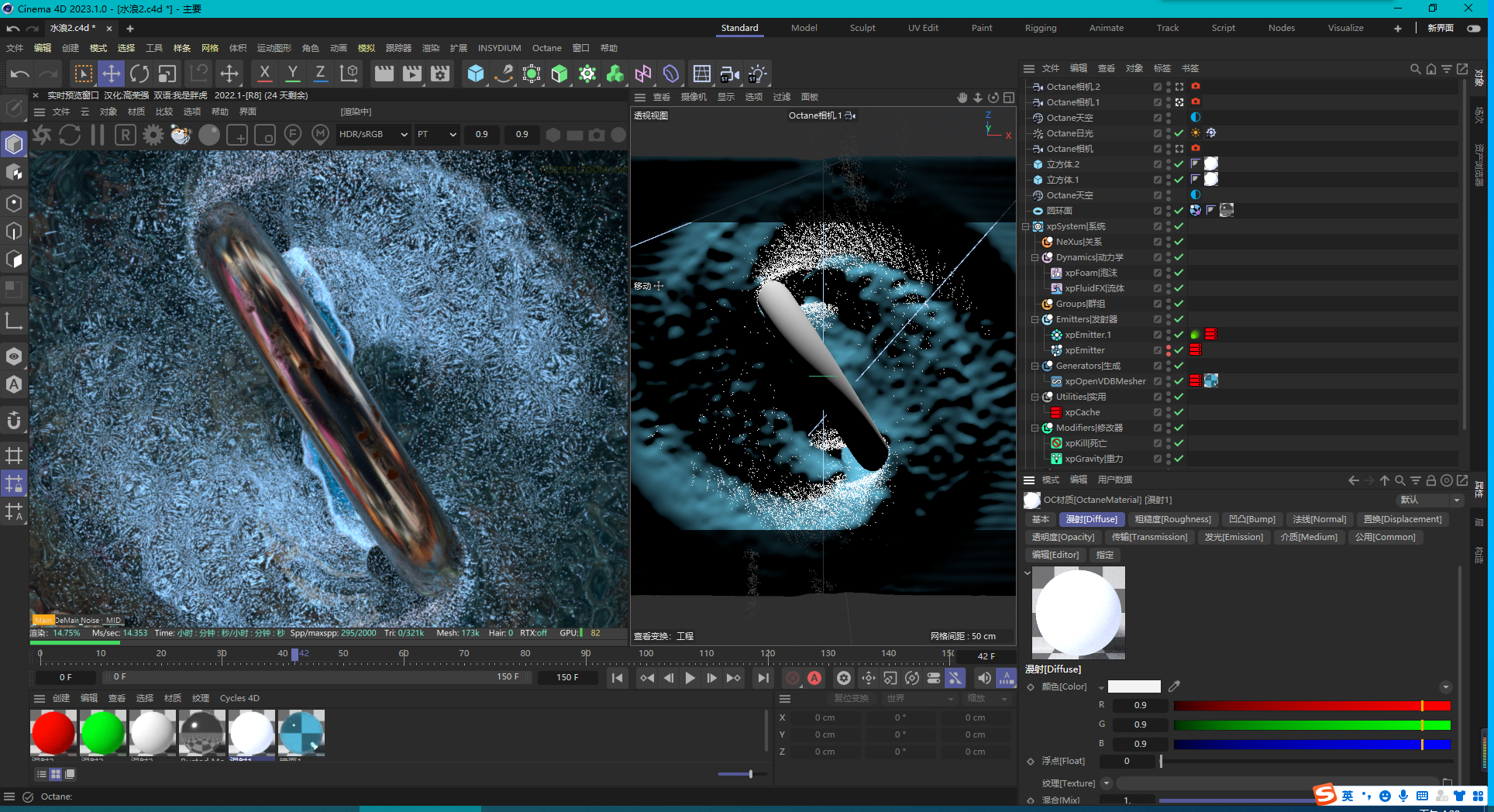1494x812 pixels.
Task: Click the Cube primitive object icon
Action: coord(475,74)
